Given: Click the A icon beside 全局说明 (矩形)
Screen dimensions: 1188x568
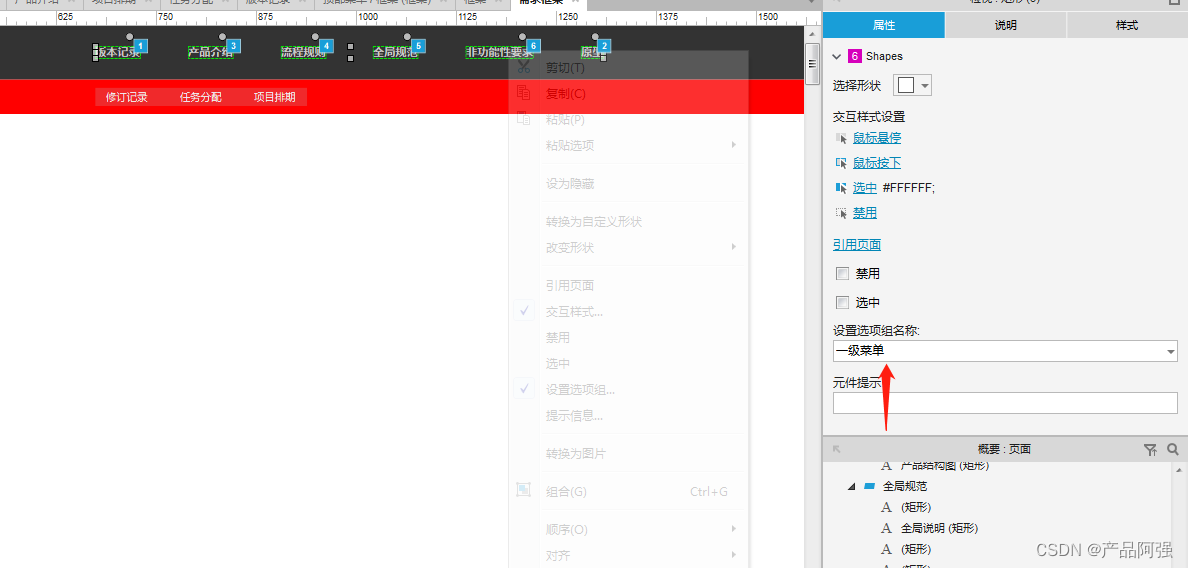Looking at the screenshot, I should coord(886,528).
